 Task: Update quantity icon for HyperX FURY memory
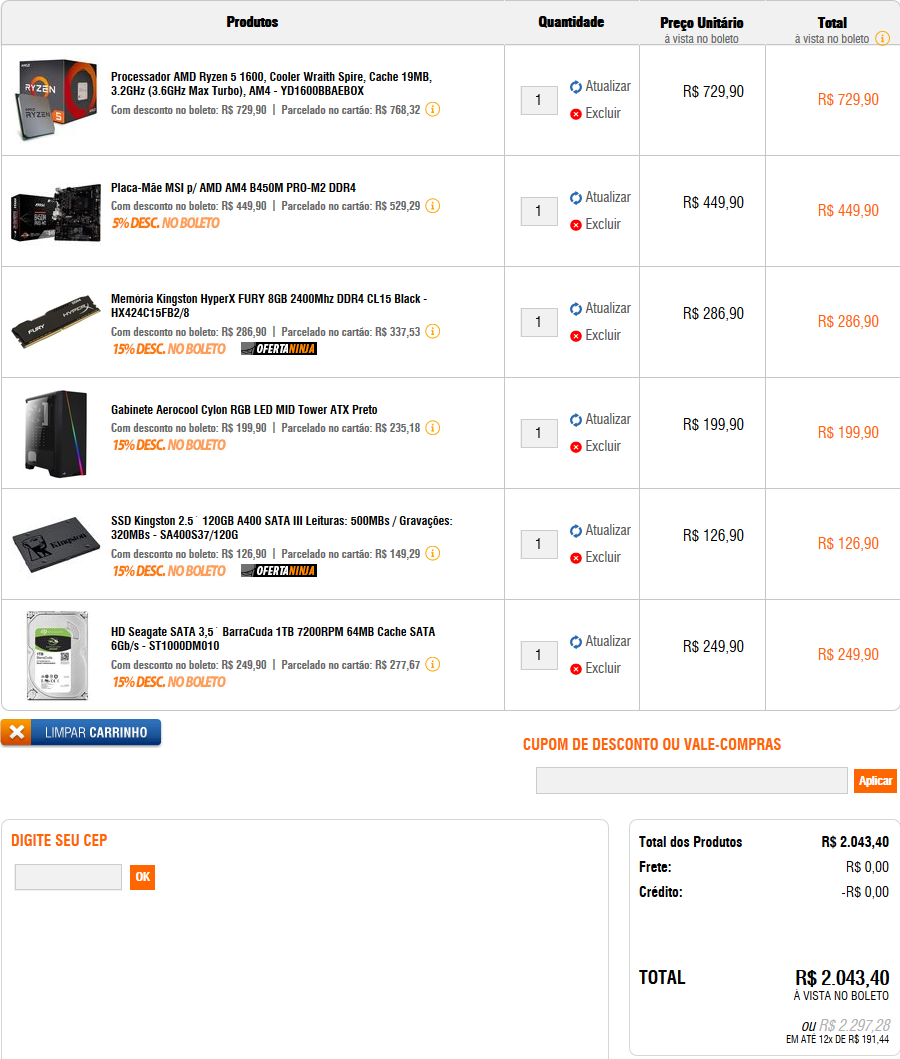click(575, 309)
